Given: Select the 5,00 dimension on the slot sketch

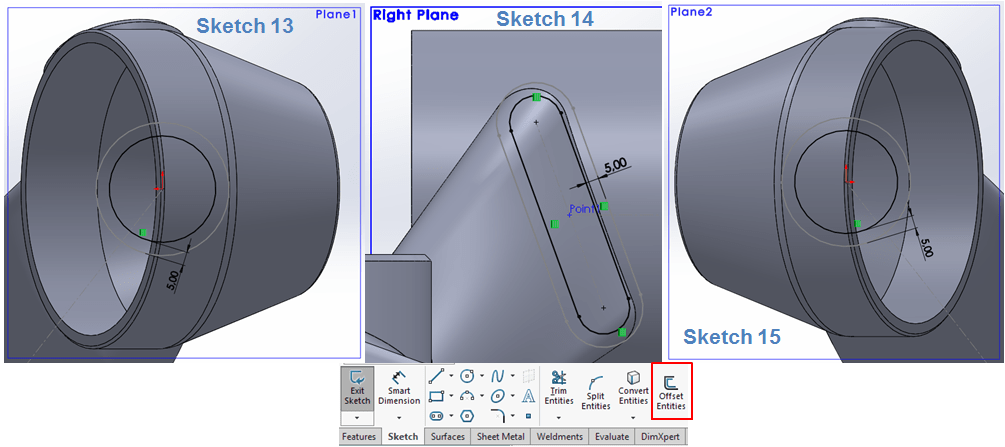Looking at the screenshot, I should 617,166.
